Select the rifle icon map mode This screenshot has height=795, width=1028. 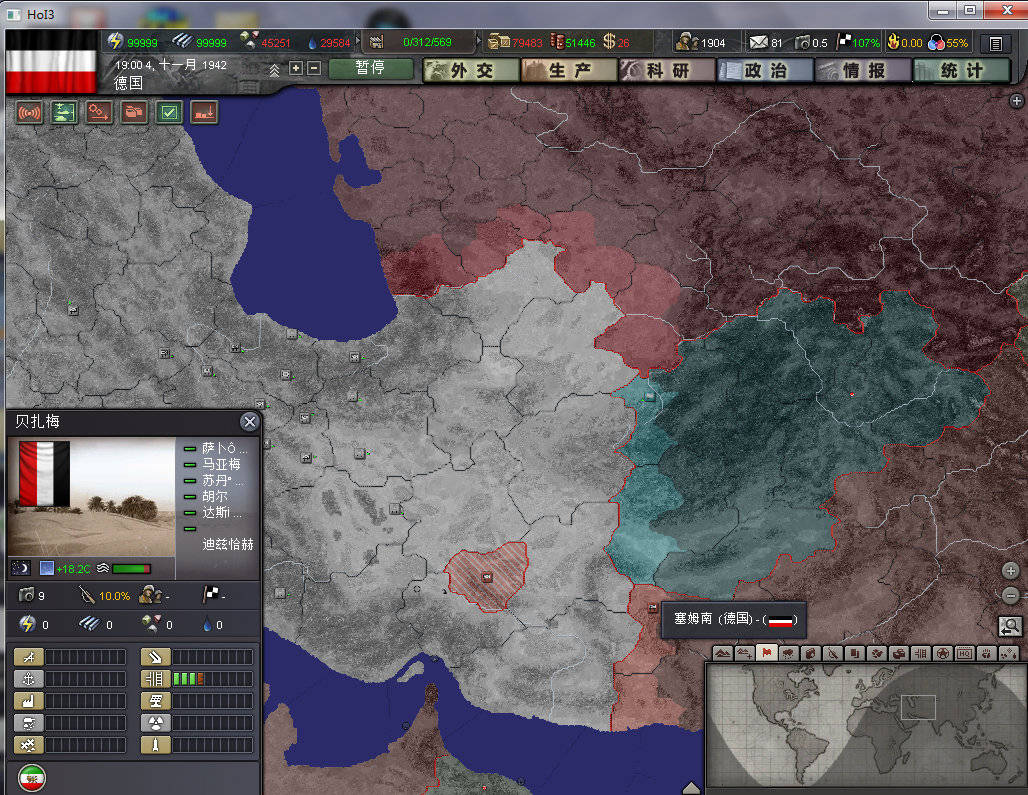point(833,653)
